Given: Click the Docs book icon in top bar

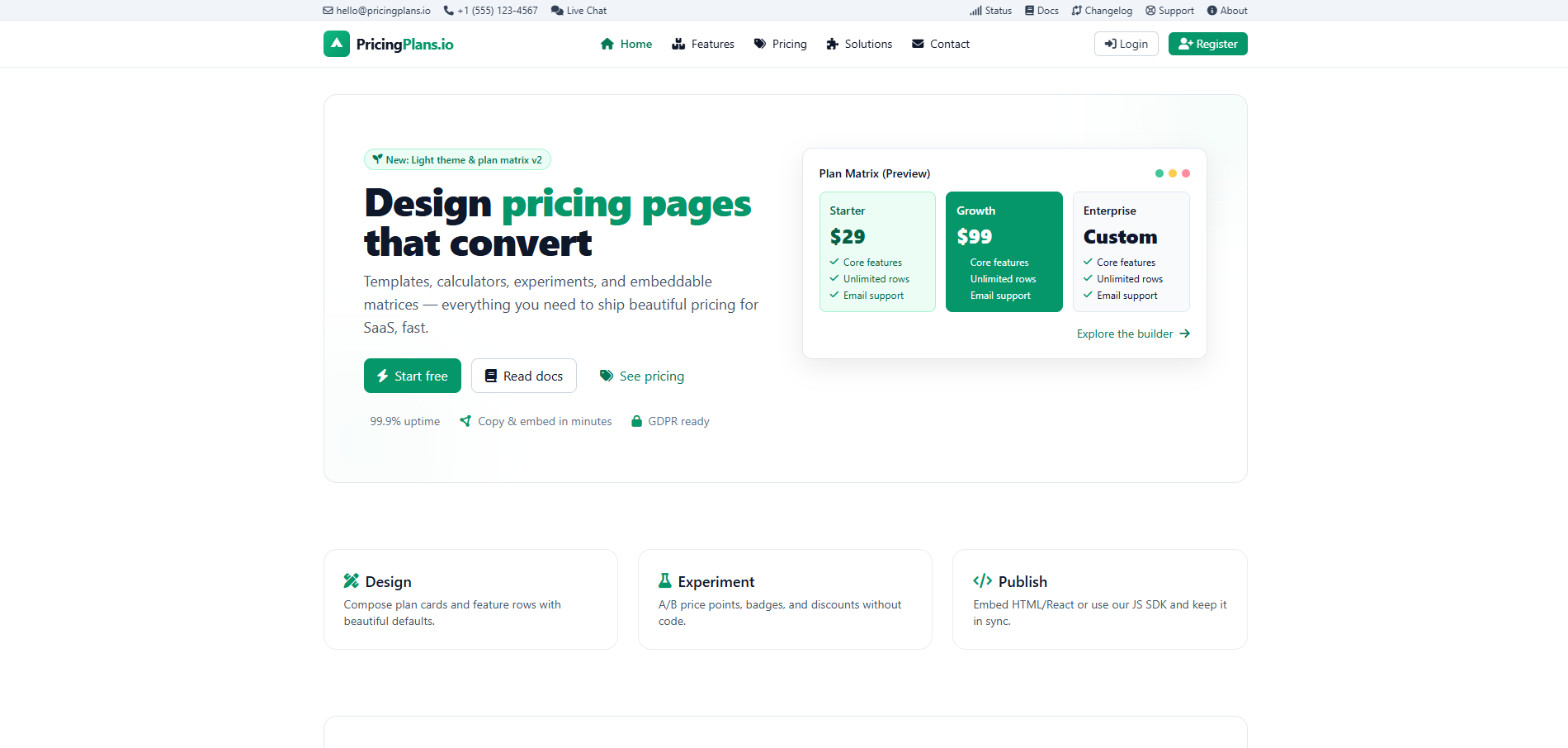Looking at the screenshot, I should pos(1029,11).
